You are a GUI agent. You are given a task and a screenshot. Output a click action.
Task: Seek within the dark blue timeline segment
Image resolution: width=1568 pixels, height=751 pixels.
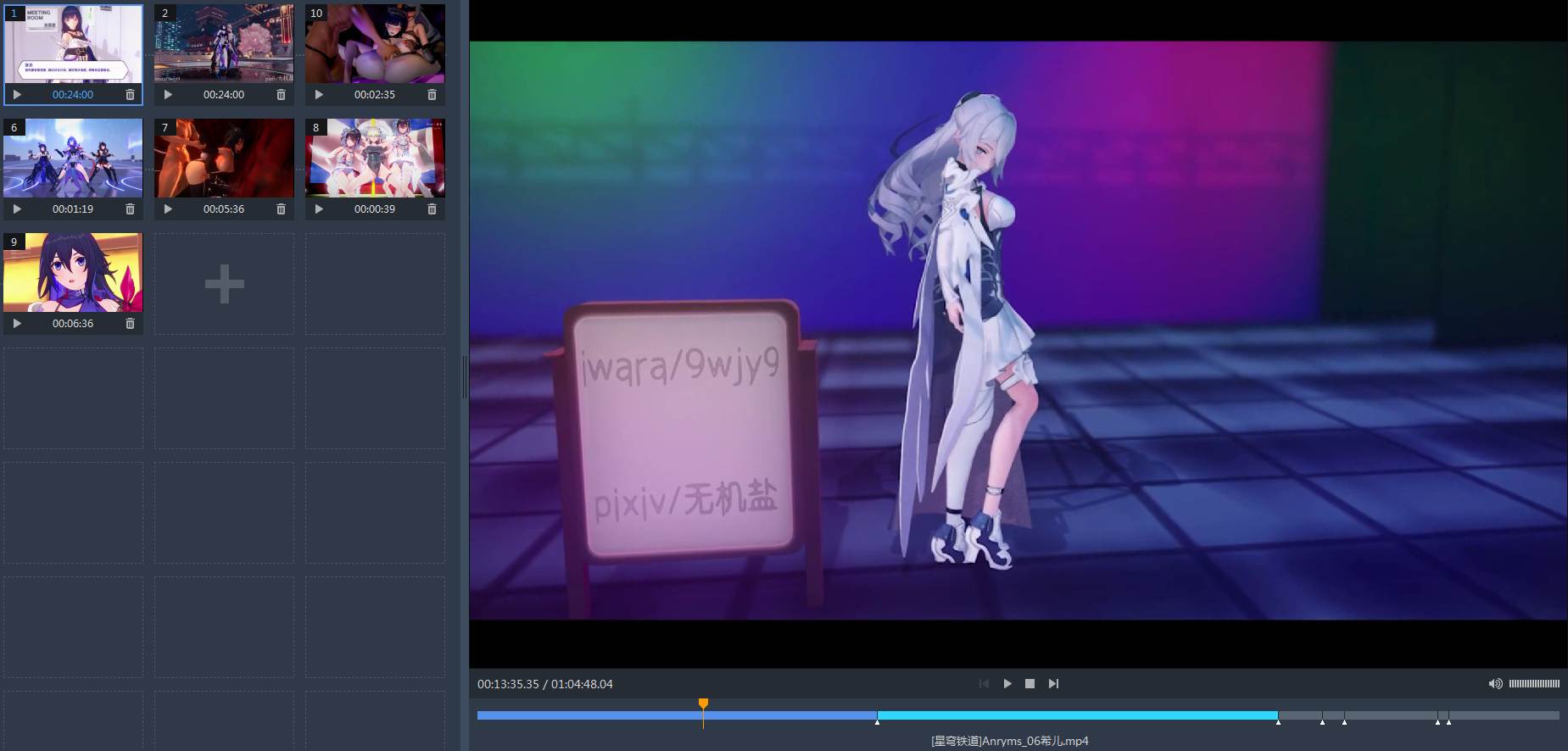(677, 715)
